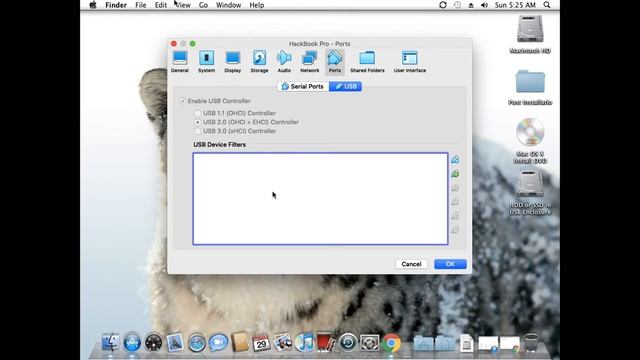This screenshot has width=640, height=360.
Task: Open the Network settings pane
Action: tap(309, 62)
